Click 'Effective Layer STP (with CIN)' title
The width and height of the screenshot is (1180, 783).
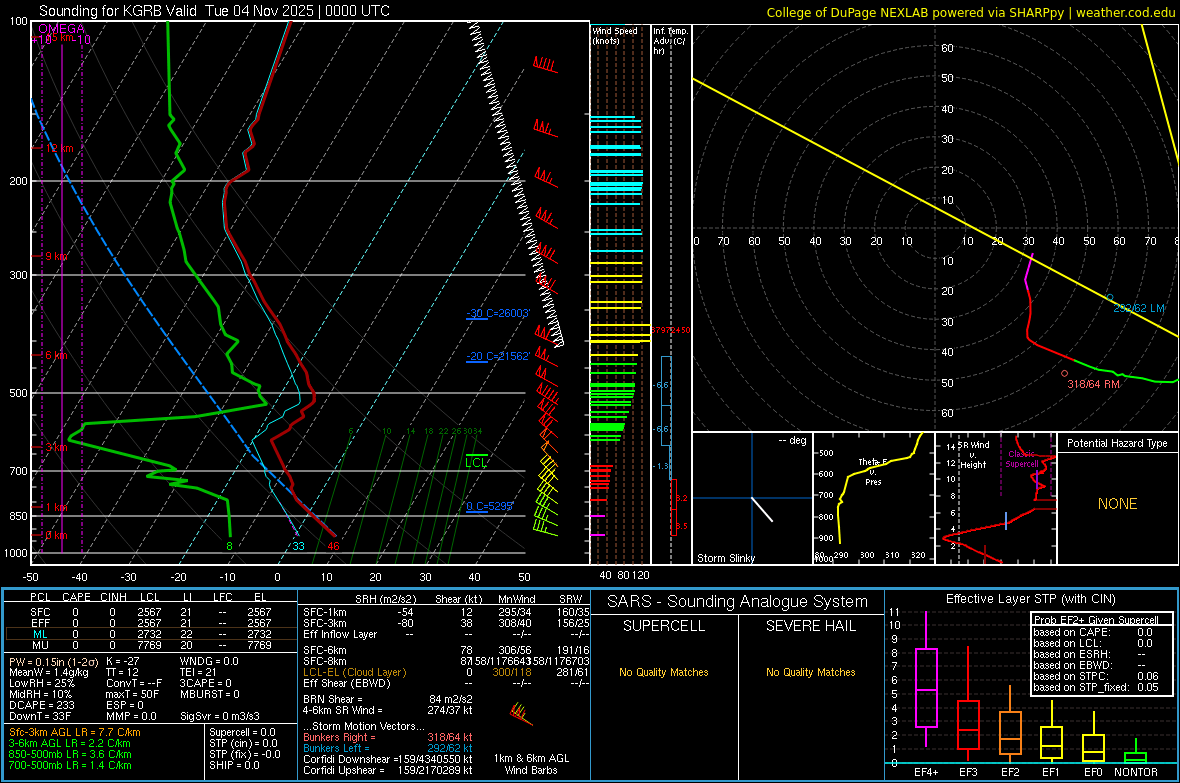(x=1030, y=599)
